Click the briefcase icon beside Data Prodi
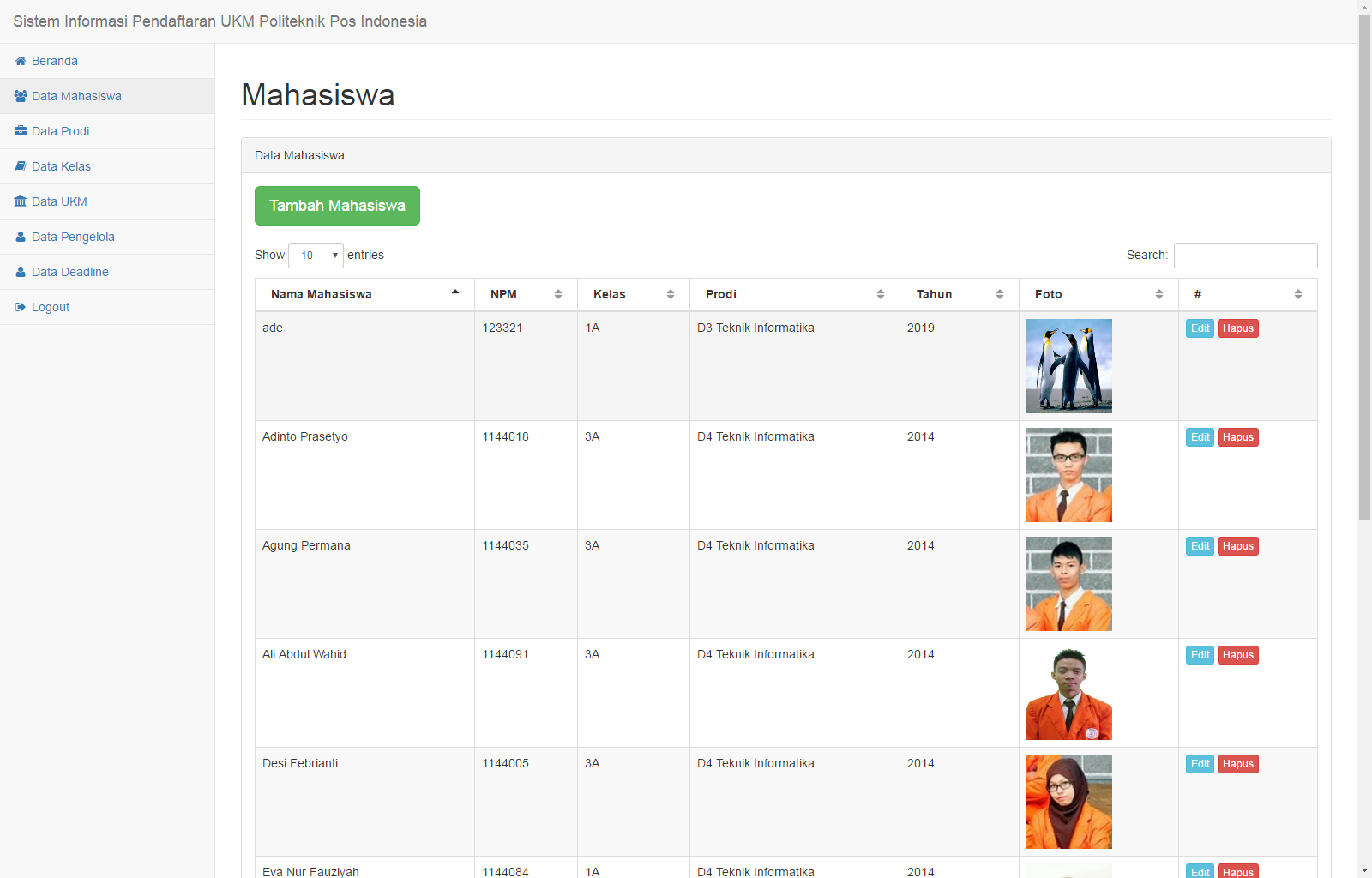Screen dimensions: 1372x878 21,131
